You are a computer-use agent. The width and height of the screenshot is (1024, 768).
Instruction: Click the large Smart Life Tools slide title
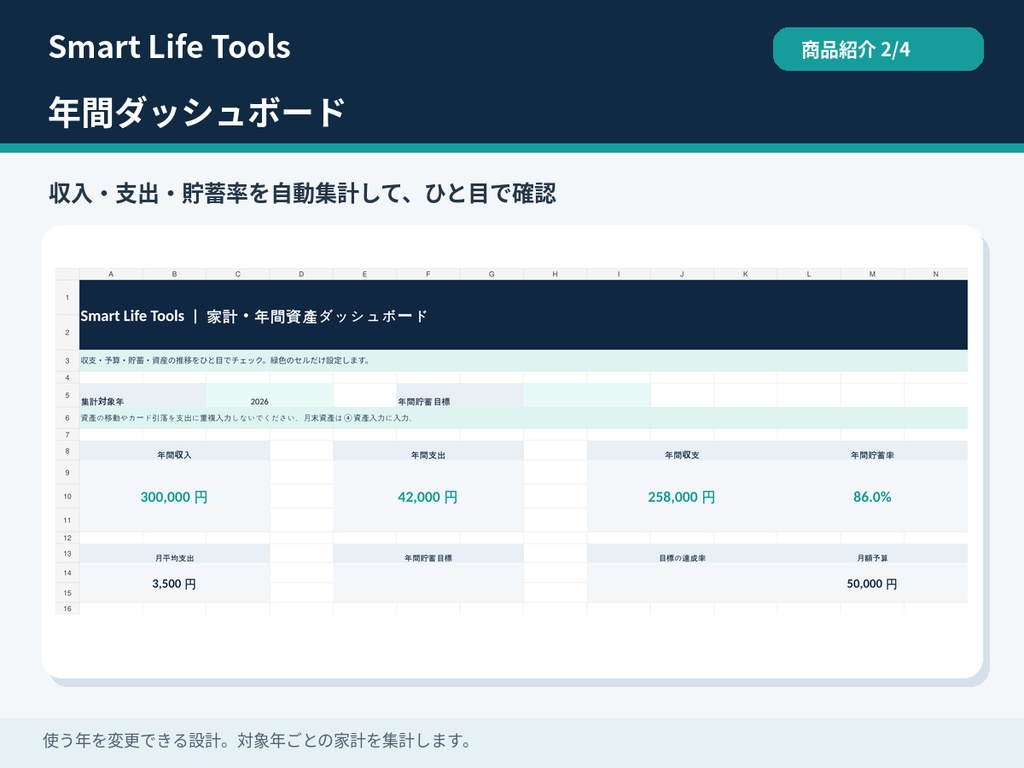[169, 47]
